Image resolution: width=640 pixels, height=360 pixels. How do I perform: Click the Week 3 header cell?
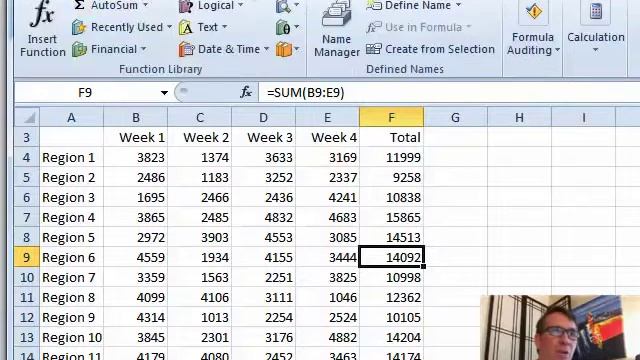(264, 138)
